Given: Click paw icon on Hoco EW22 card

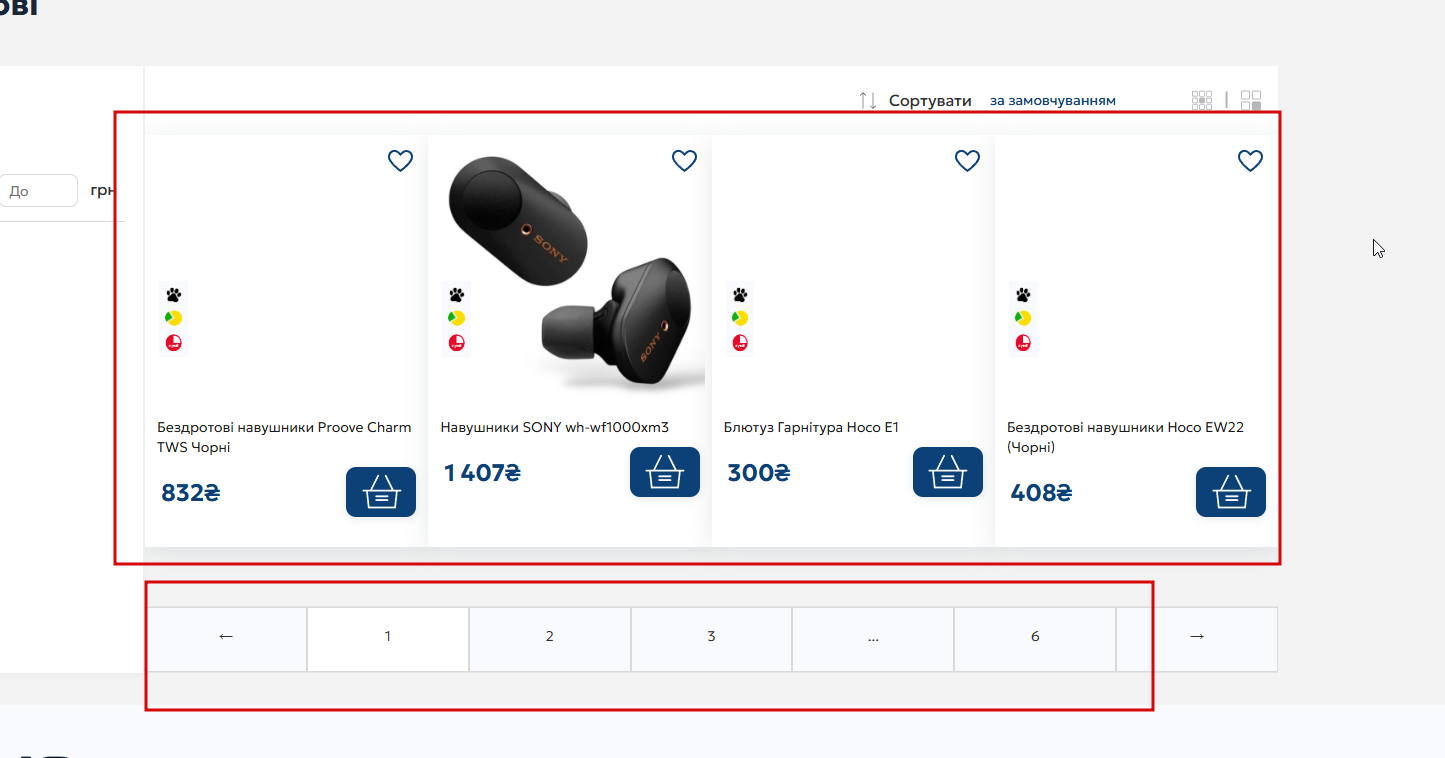Looking at the screenshot, I should (1023, 295).
